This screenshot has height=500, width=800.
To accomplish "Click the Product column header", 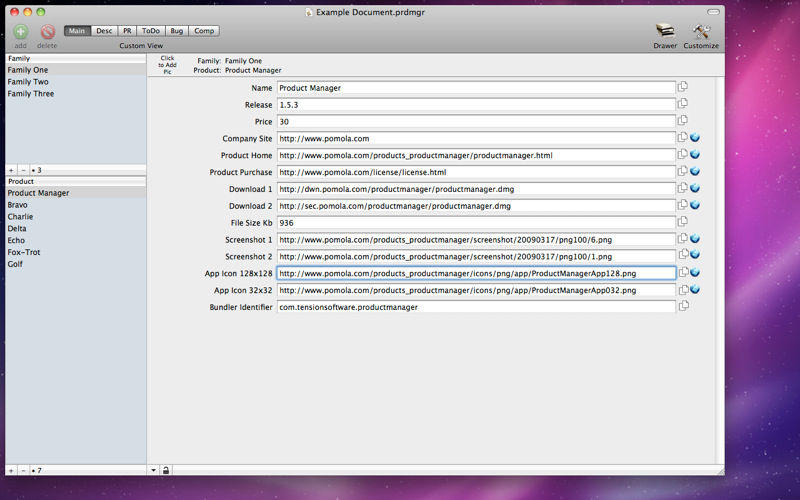I will point(76,181).
